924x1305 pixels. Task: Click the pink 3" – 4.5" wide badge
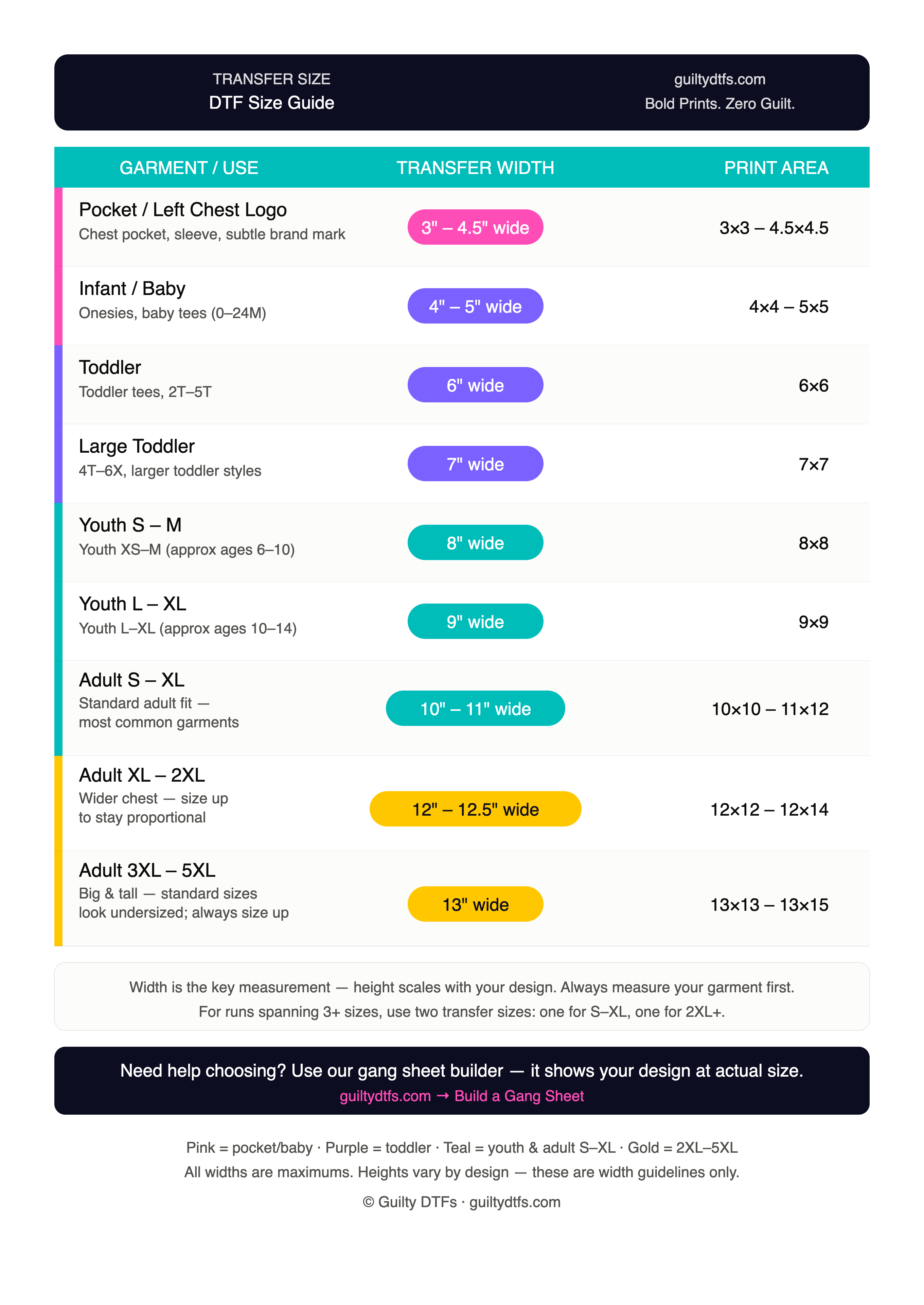(475, 227)
